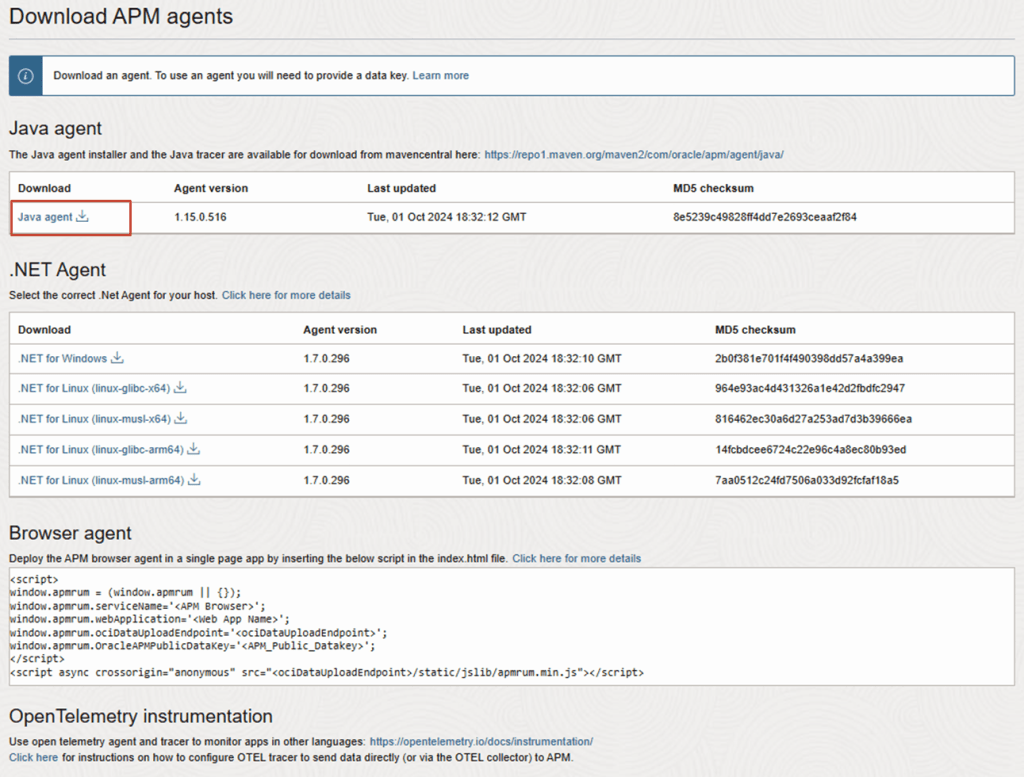Open .NET Agent 'Click here for more details'
Screen dimensions: 1024x777
tap(286, 295)
